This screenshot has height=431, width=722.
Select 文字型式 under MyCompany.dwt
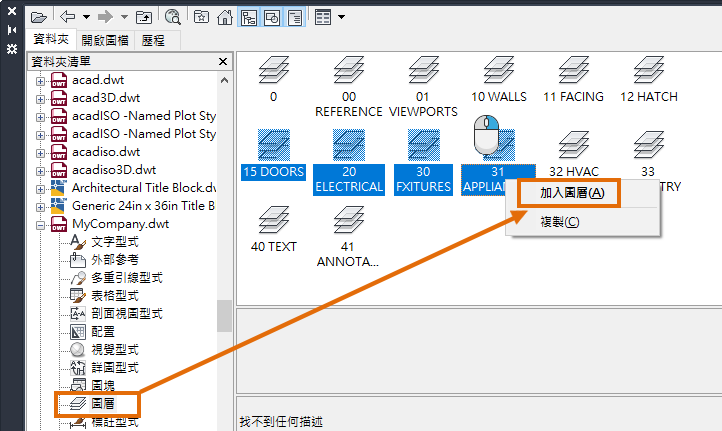click(115, 242)
